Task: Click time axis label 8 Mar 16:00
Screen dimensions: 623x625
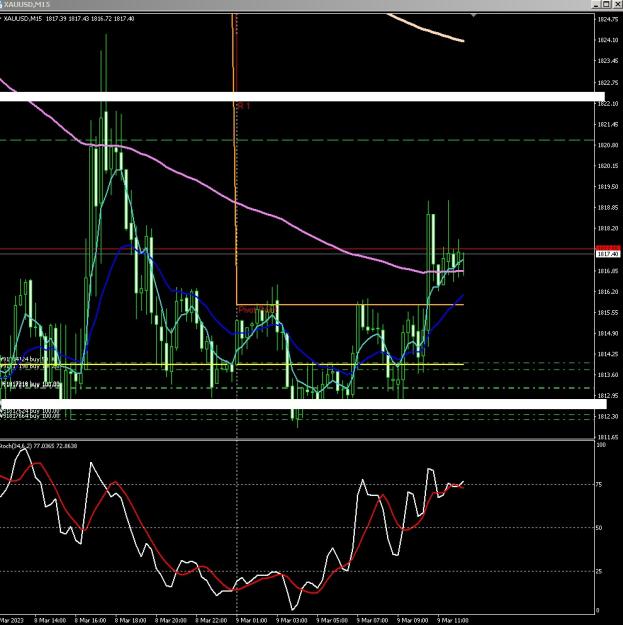Action: click(90, 621)
